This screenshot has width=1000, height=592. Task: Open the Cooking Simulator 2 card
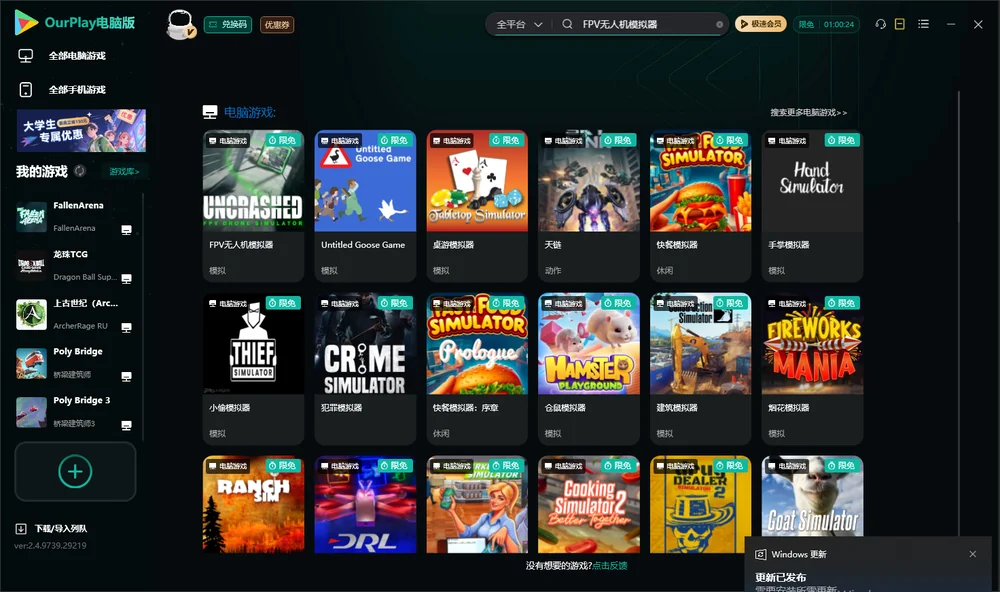tap(589, 504)
